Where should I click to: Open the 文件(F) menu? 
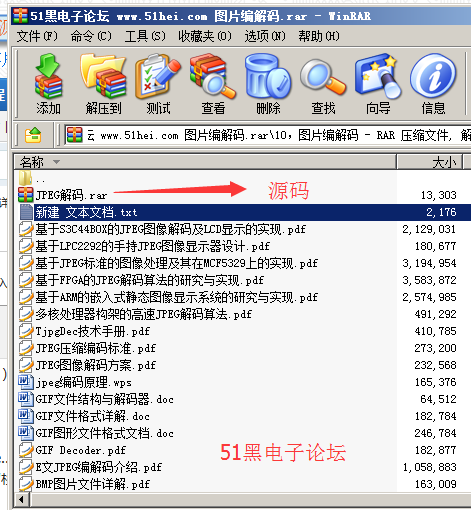(x=37, y=36)
